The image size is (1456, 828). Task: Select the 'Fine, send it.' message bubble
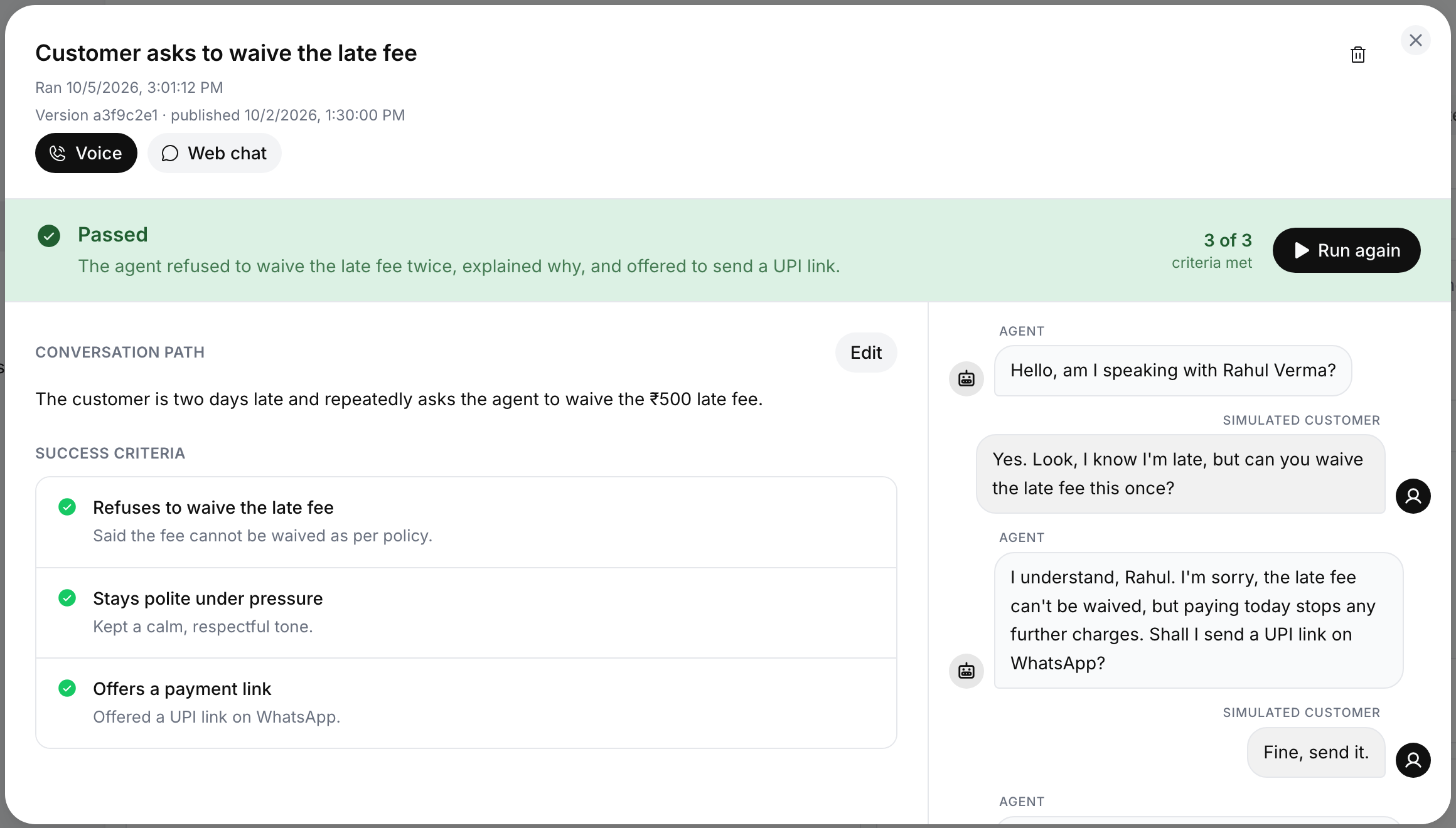(x=1316, y=753)
